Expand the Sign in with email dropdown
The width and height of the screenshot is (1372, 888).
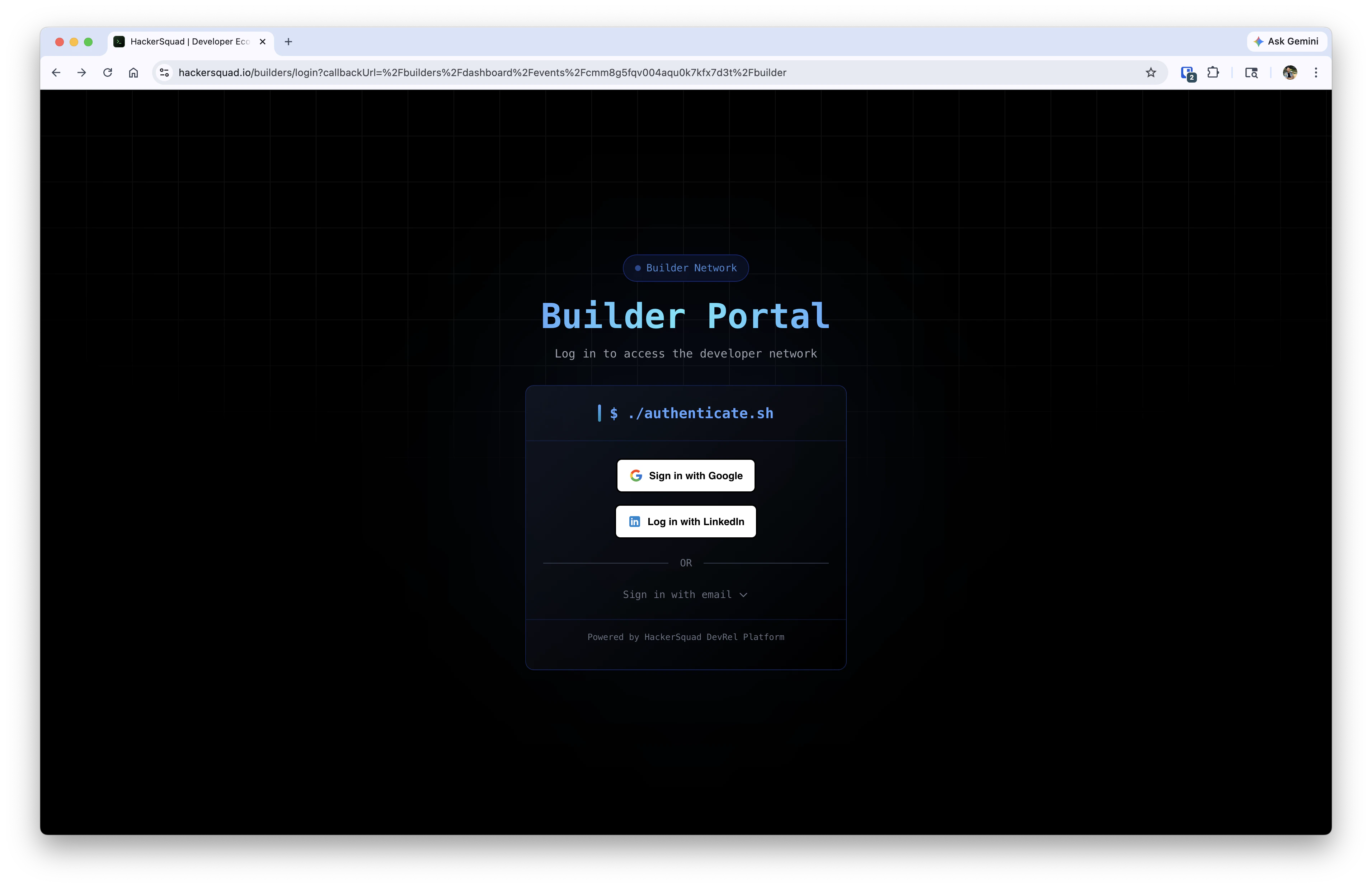pyautogui.click(x=686, y=594)
